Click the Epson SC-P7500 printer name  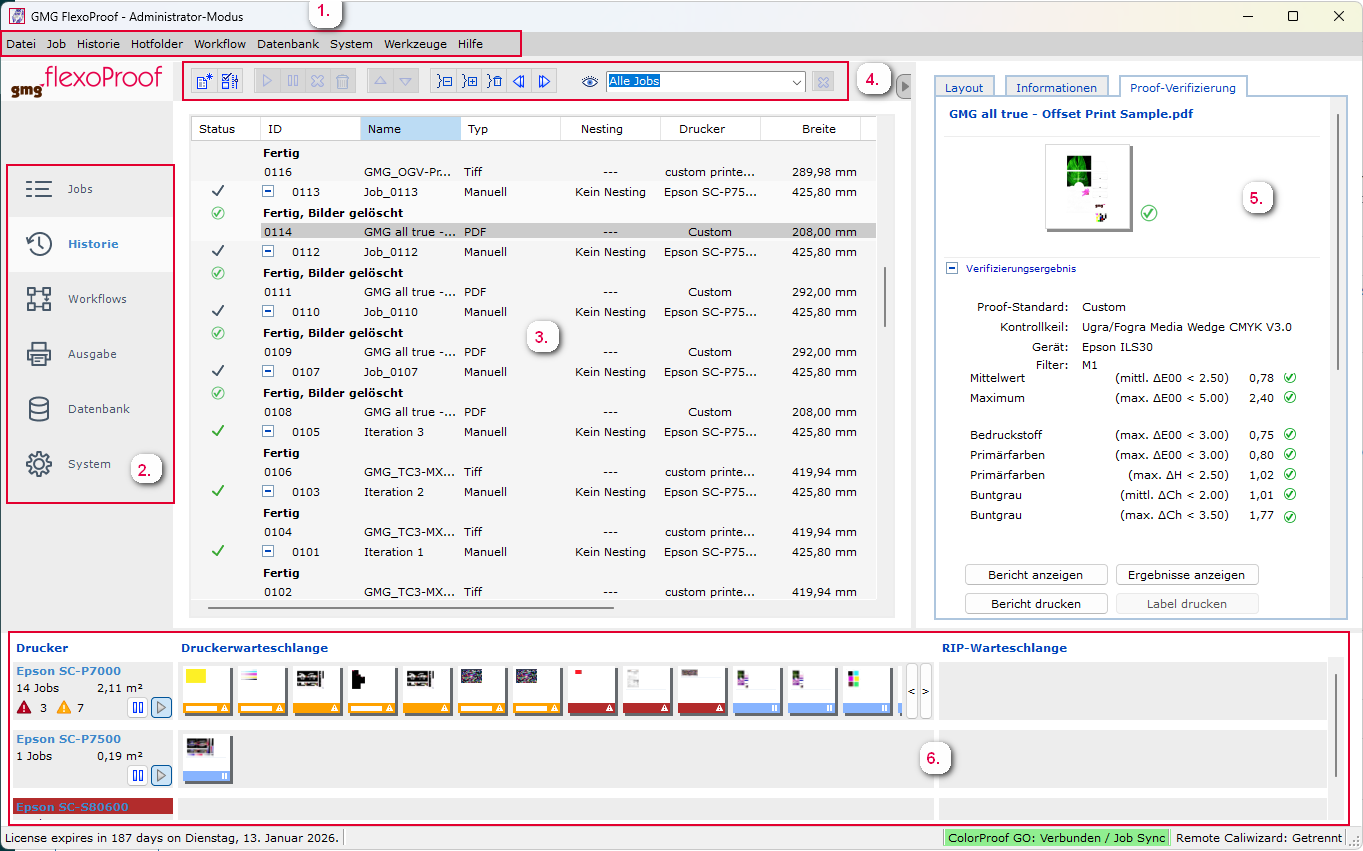point(68,739)
